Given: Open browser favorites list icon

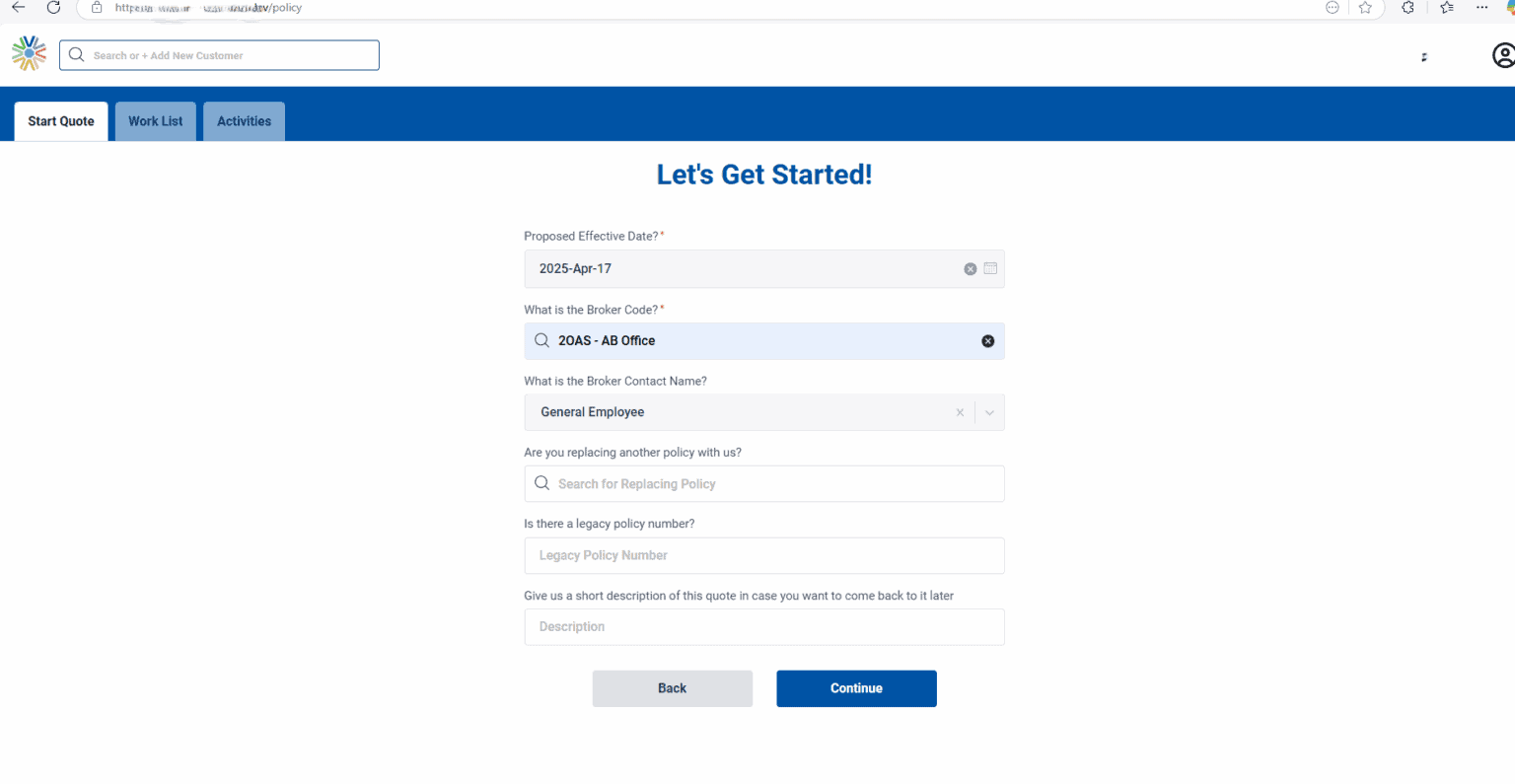Looking at the screenshot, I should tap(1445, 8).
